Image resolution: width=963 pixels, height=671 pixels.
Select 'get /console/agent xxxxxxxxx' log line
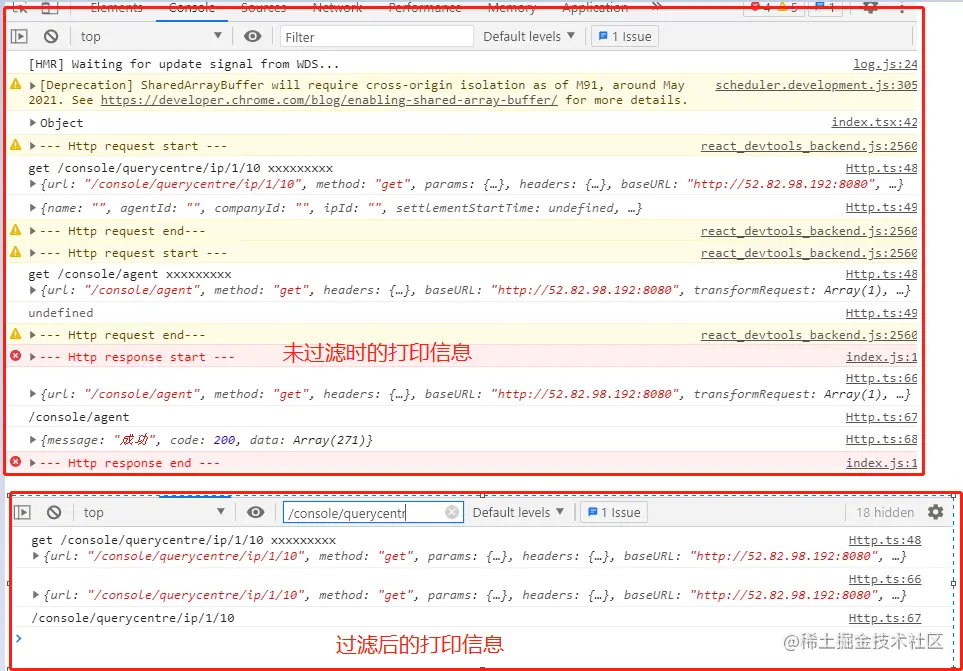[x=130, y=274]
